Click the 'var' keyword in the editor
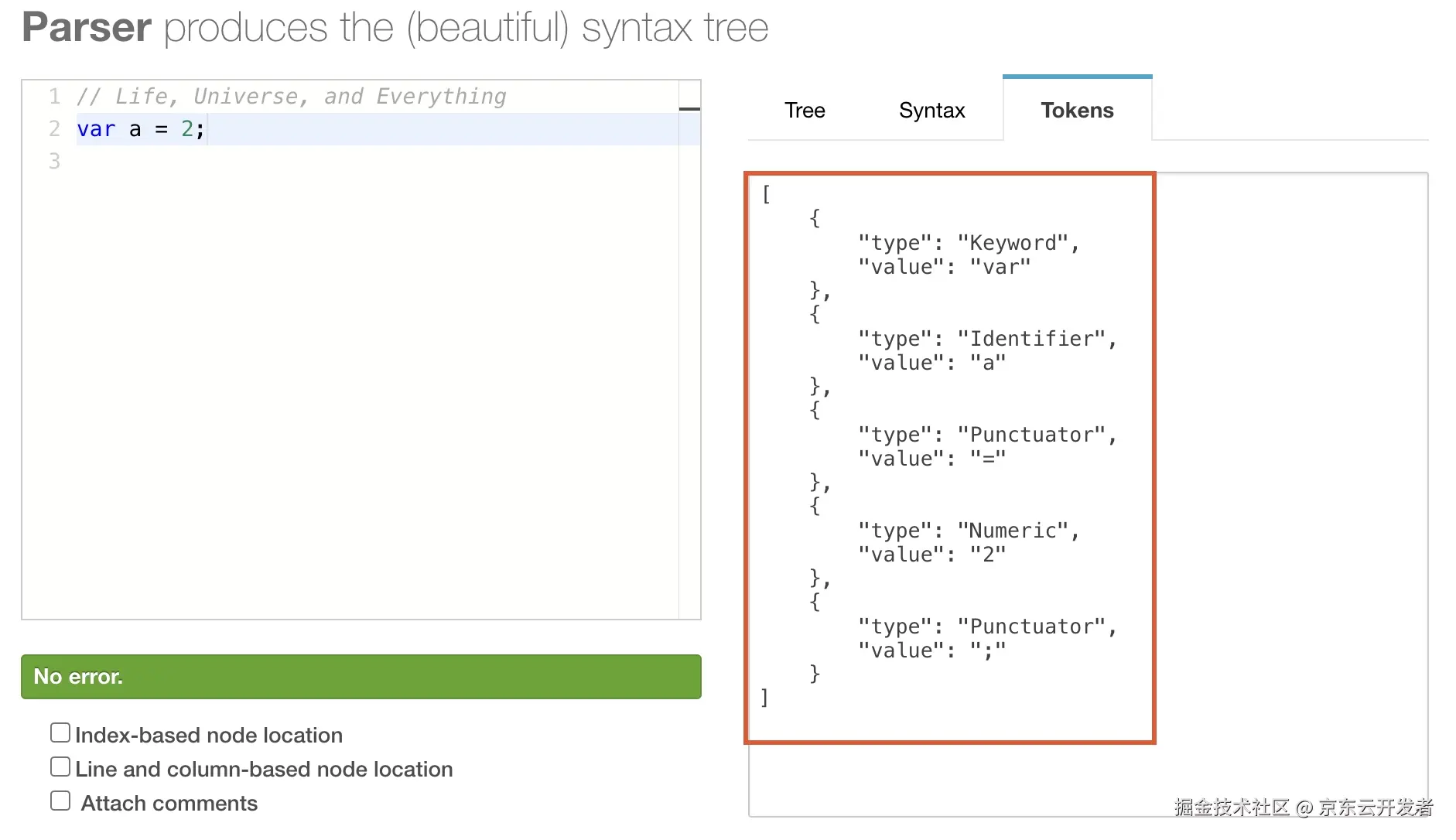This screenshot has width=1456, height=840. tap(96, 129)
